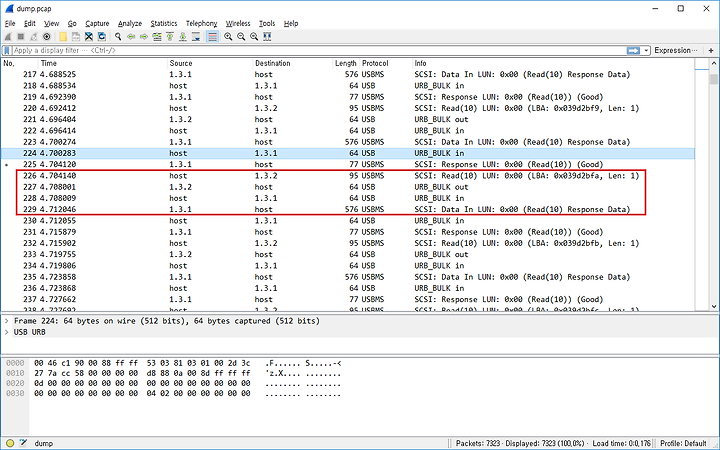Reset text zoom to normal size
The height and width of the screenshot is (450, 720).
click(x=254, y=37)
